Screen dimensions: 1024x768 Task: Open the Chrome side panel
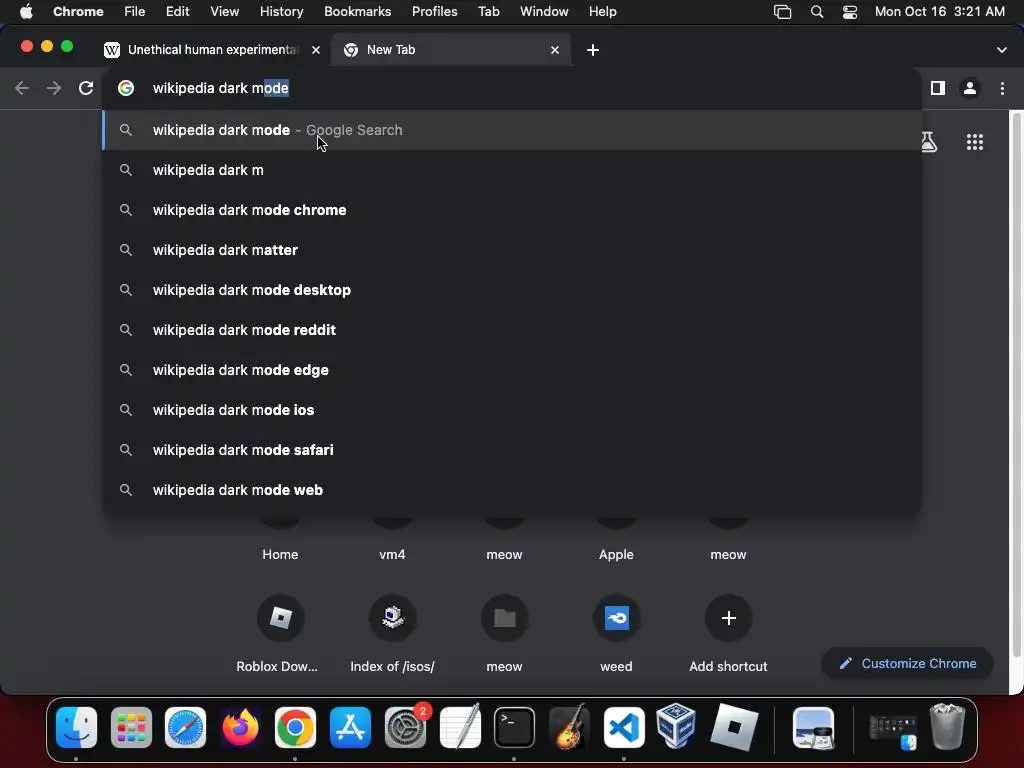coord(938,88)
